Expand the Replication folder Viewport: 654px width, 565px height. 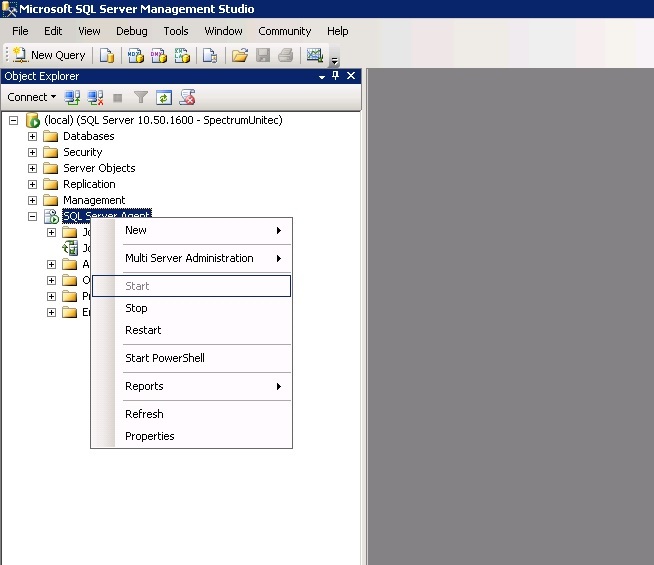(x=32, y=184)
